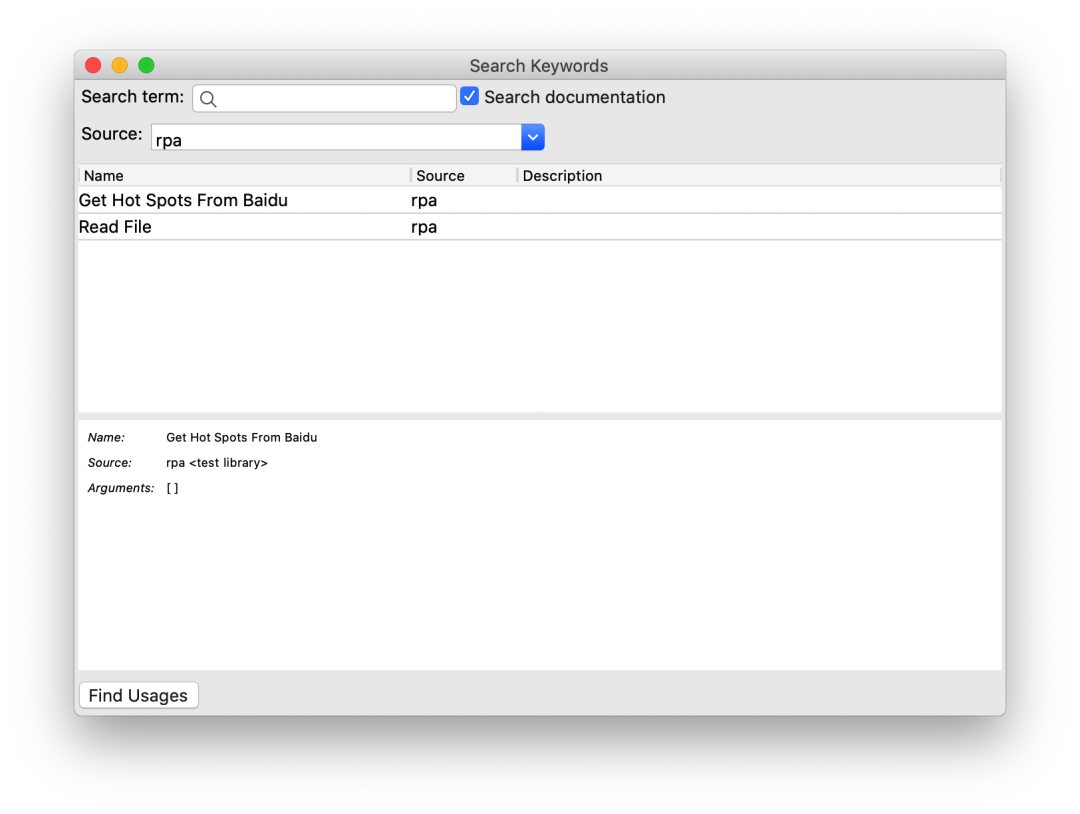Sort by the Name column header
1080x814 pixels.
[245, 176]
